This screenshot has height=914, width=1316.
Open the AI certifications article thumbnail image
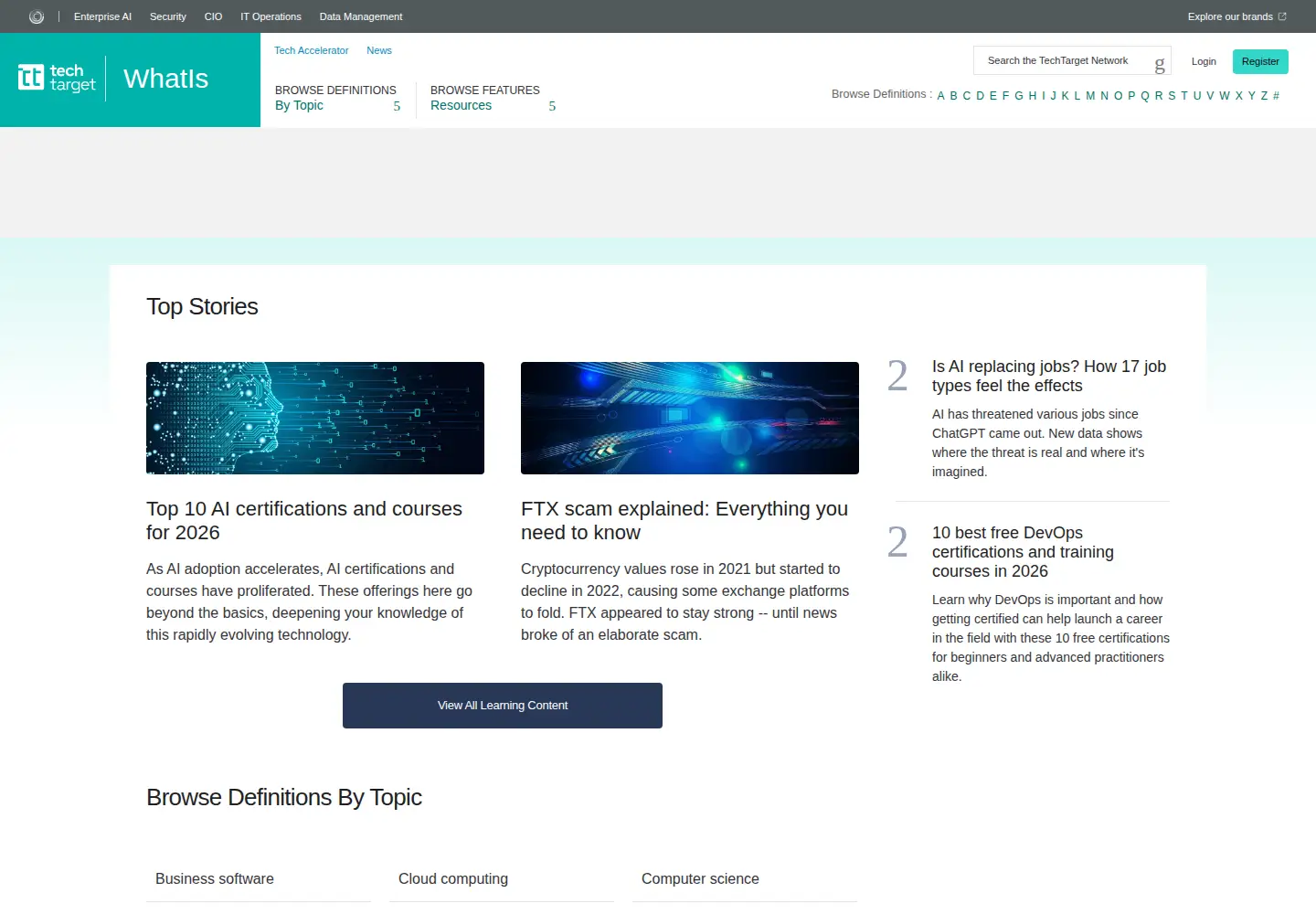pos(315,418)
